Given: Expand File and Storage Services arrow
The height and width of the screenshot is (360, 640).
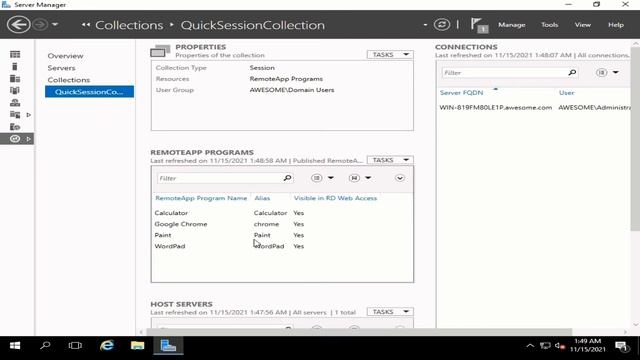Looking at the screenshot, I should (x=29, y=115).
